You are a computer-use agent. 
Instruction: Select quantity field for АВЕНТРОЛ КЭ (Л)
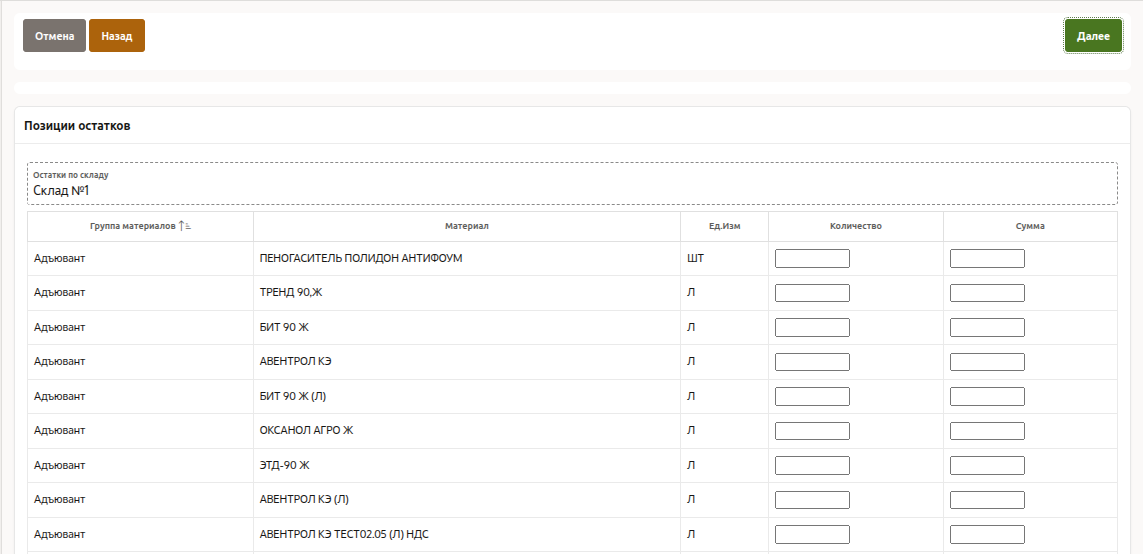pos(812,500)
